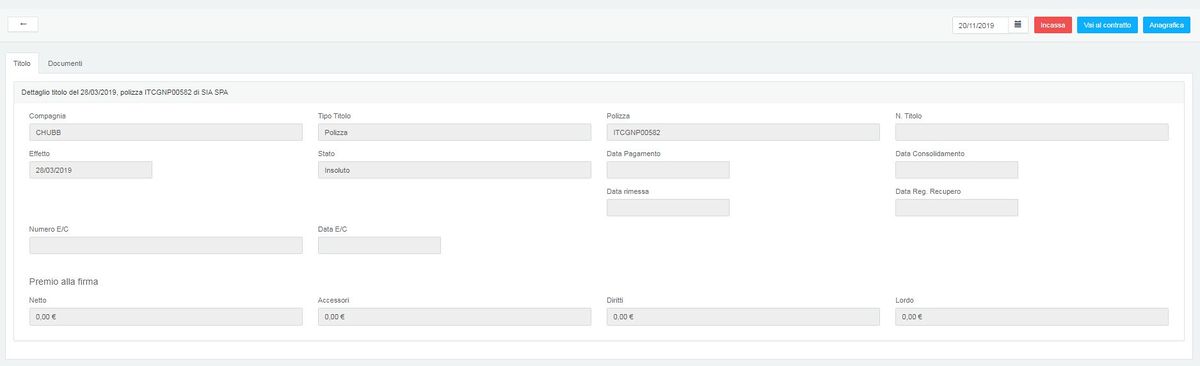
Task: Focus the Data Pagamento field
Action: 668,170
